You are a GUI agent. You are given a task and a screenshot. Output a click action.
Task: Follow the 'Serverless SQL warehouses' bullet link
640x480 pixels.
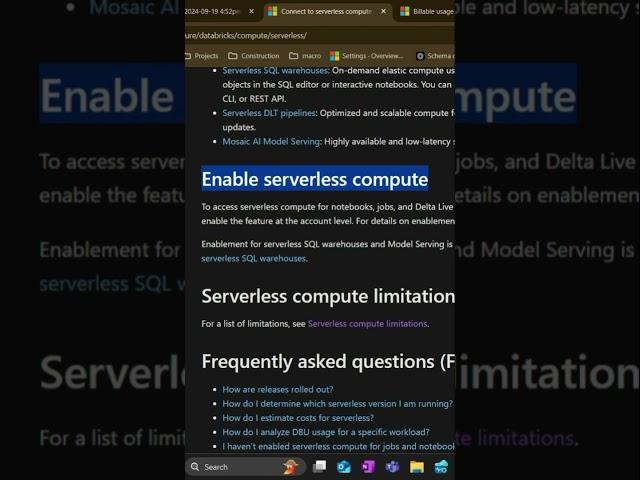(x=275, y=70)
